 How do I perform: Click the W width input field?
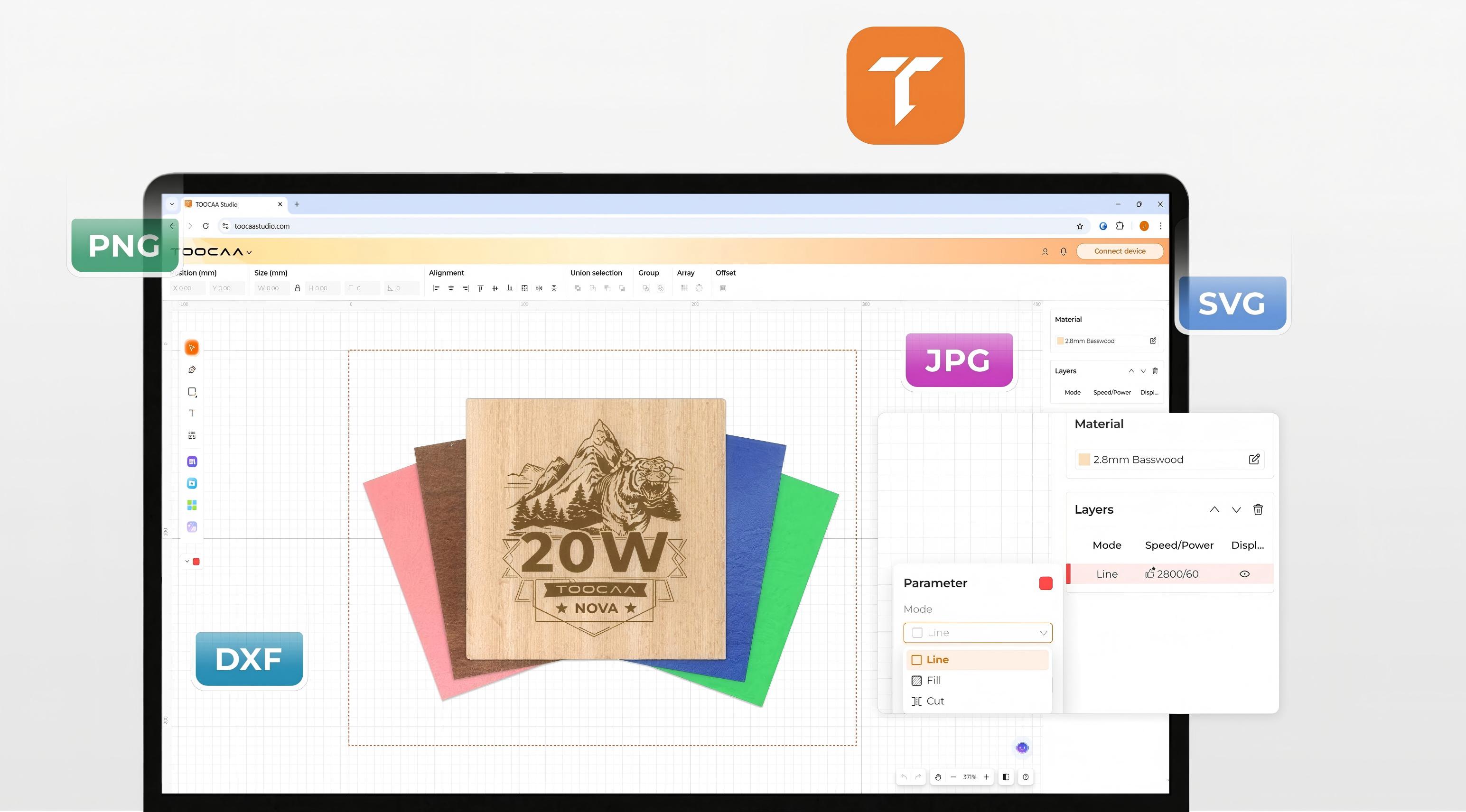point(272,288)
